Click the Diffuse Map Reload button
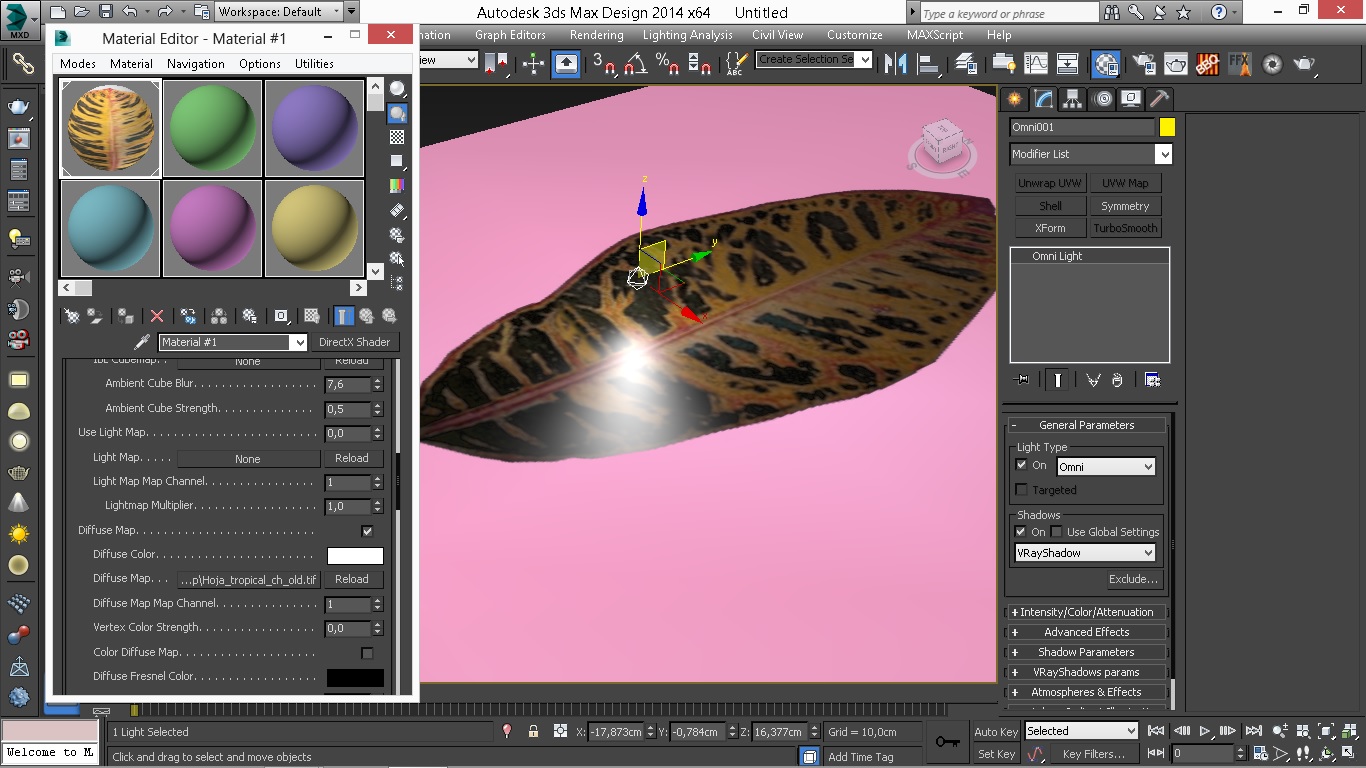 point(352,579)
